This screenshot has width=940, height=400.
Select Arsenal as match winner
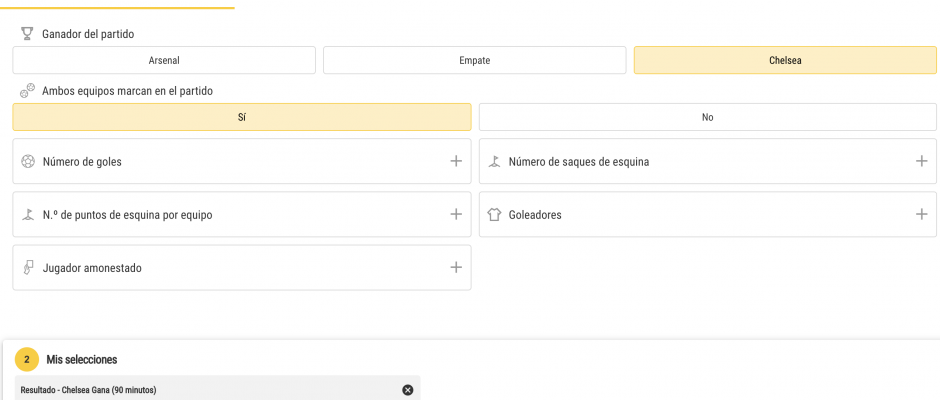(x=164, y=61)
